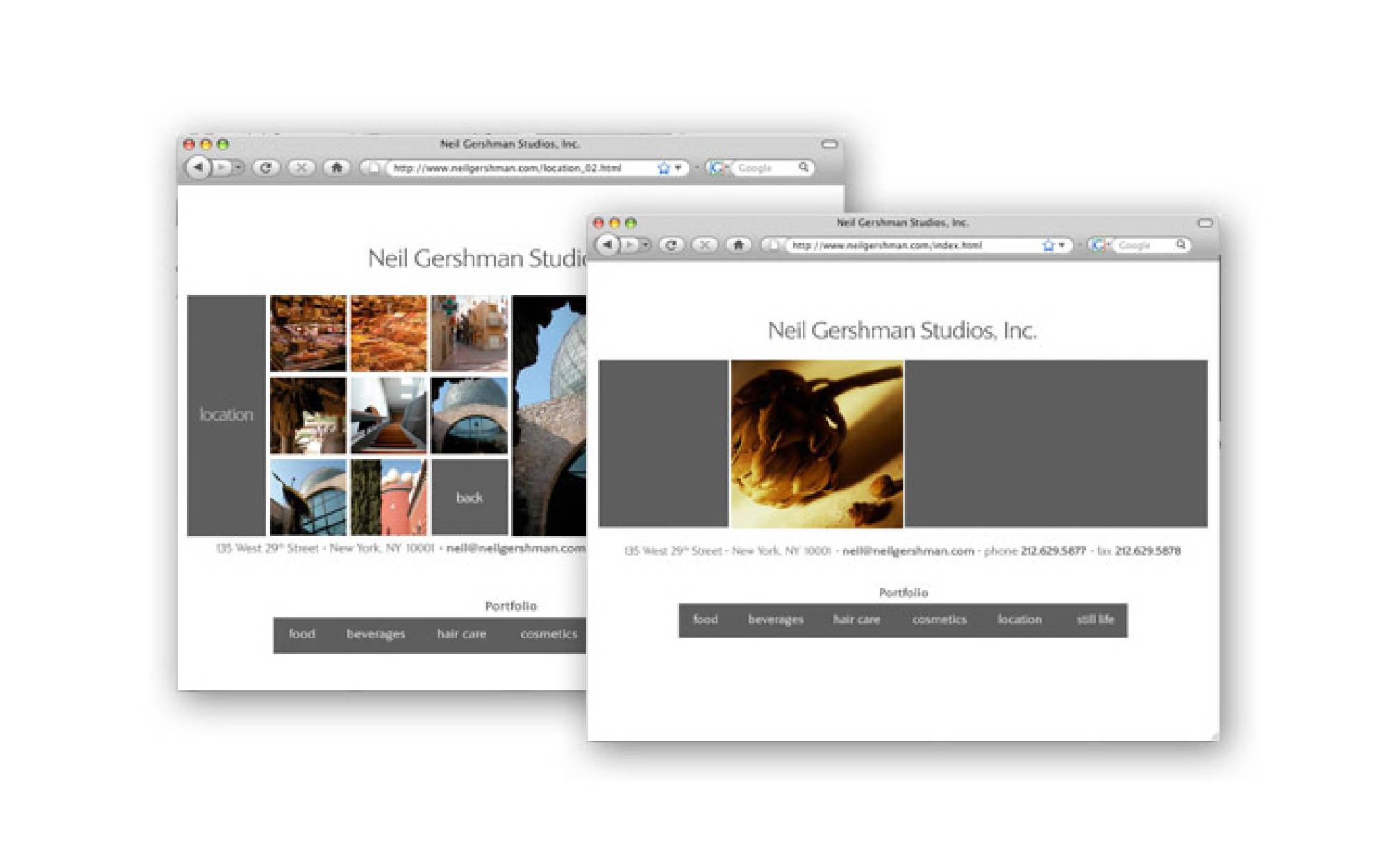Screen dimensions: 1389x868
Task: Open the cosmetics portfolio in the front window
Action: pos(940,619)
